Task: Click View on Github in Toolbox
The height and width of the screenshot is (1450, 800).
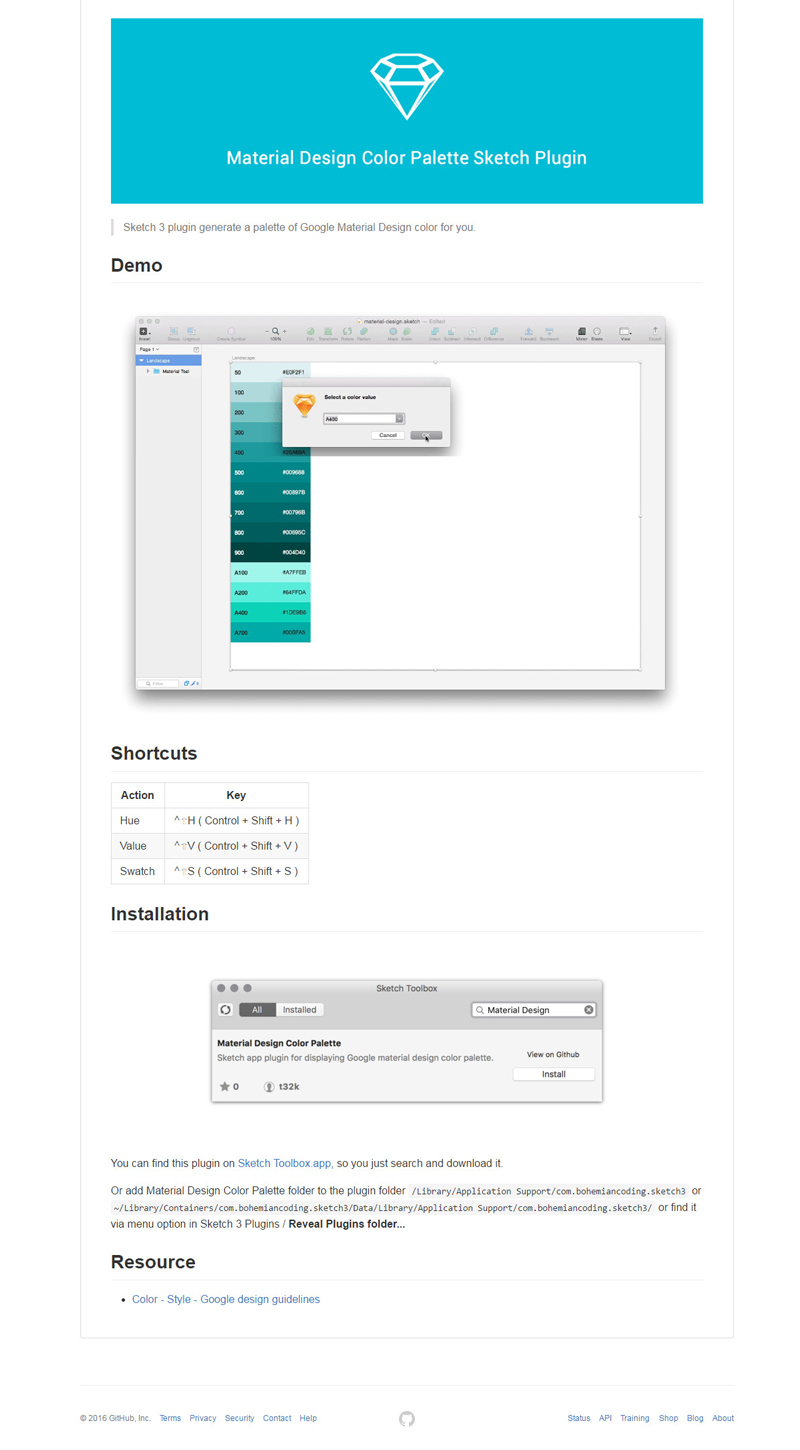Action: point(553,1055)
